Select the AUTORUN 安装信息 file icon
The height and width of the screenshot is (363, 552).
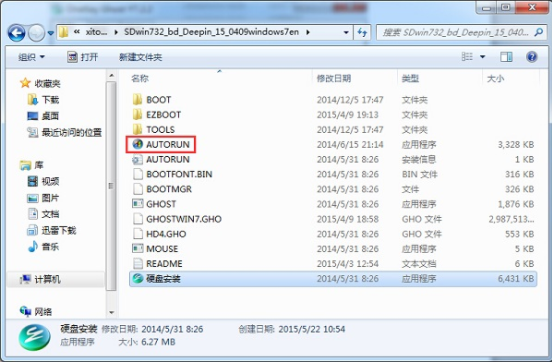click(x=137, y=159)
